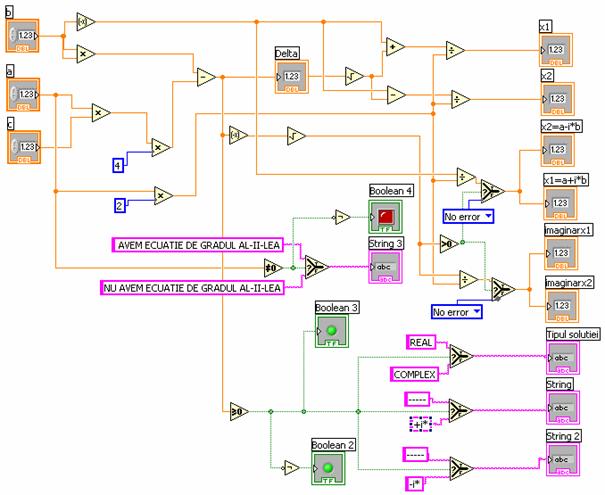Select the x1 numeric indicator terminal
This screenshot has width=605, height=495.
[555, 50]
